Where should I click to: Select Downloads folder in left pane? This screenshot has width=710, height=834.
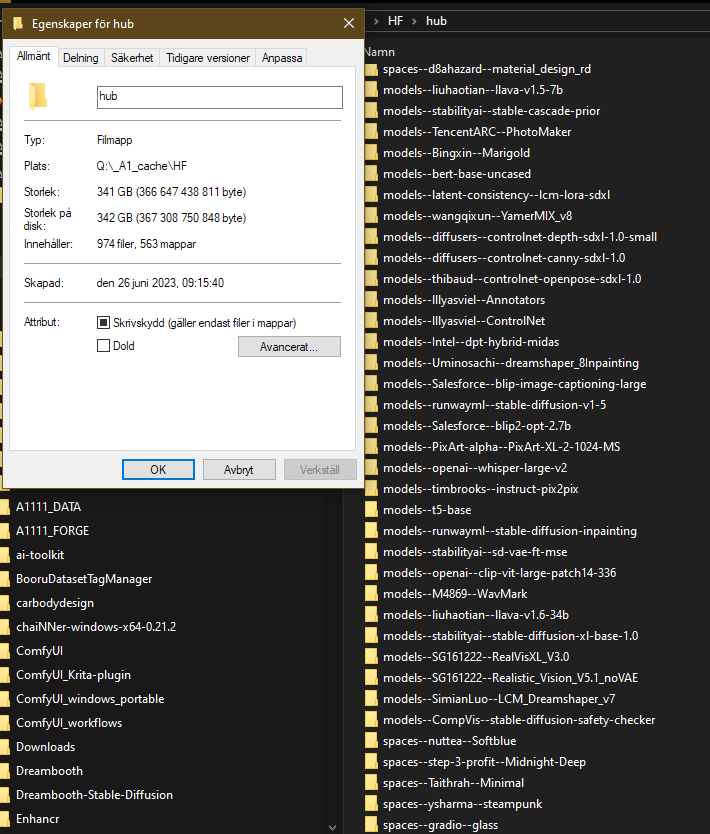tap(46, 747)
